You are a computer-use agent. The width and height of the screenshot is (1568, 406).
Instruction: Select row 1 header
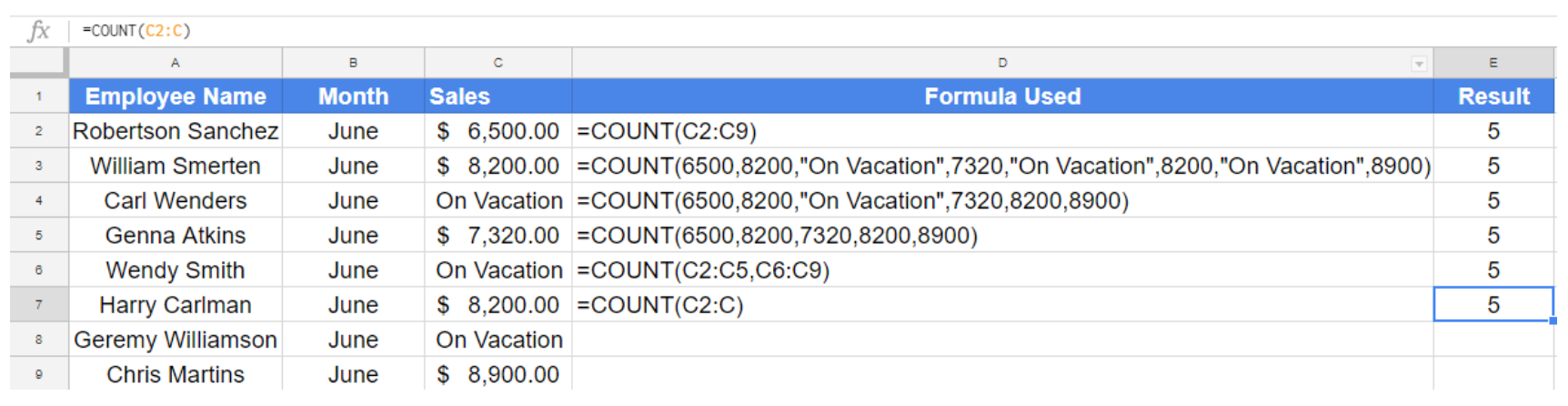[38, 96]
